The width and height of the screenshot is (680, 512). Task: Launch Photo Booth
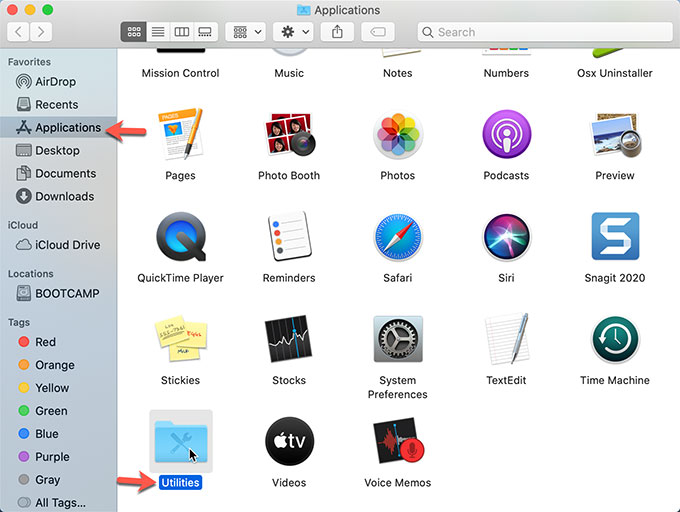[x=289, y=134]
